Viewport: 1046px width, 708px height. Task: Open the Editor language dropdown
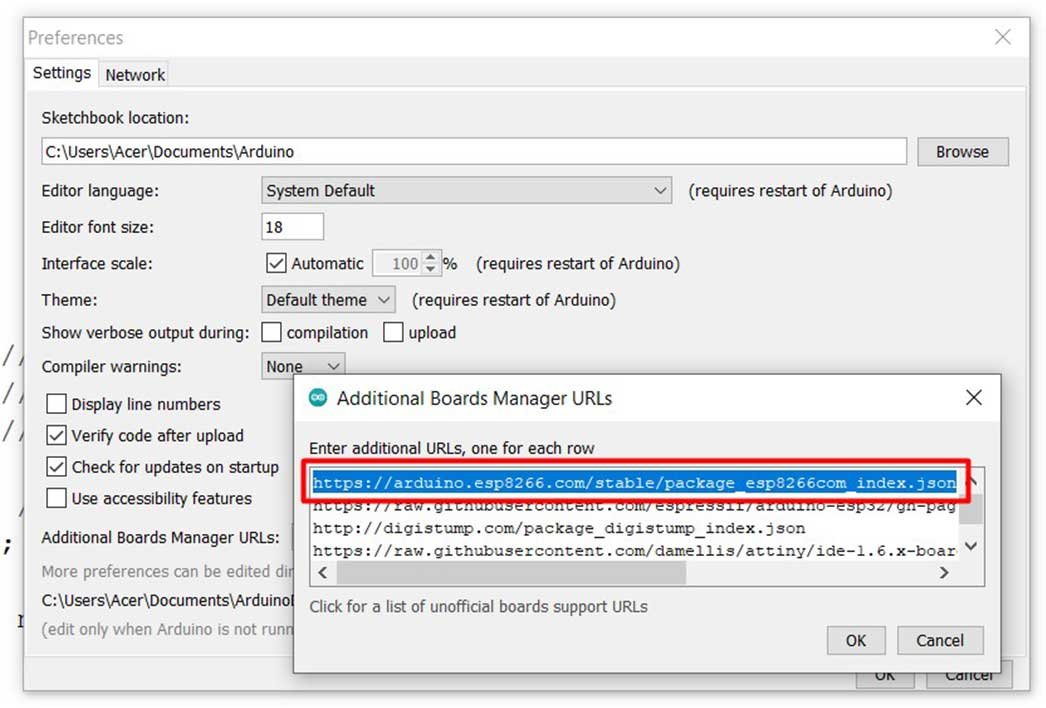pyautogui.click(x=466, y=190)
